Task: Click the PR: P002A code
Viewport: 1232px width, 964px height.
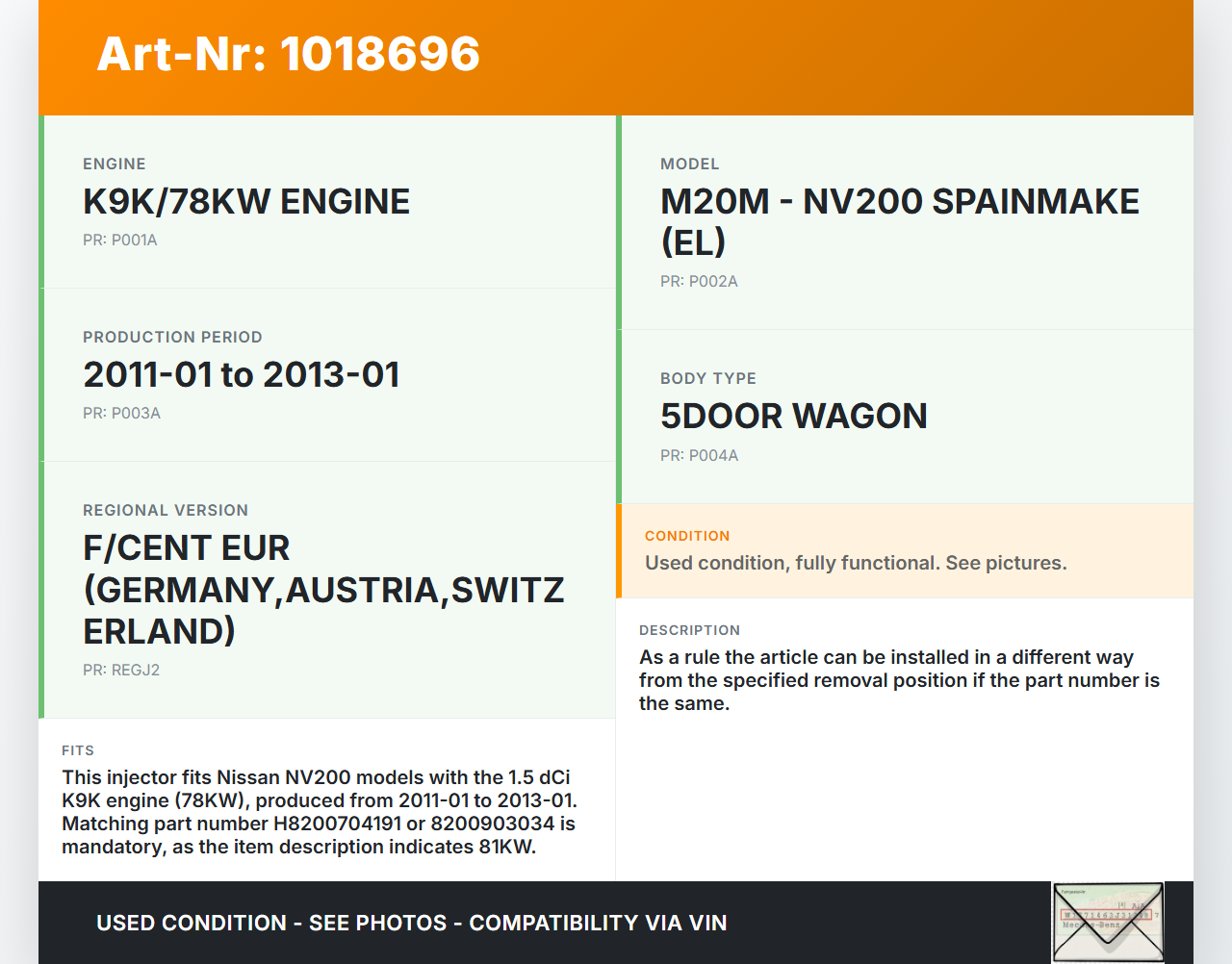Action: click(699, 282)
